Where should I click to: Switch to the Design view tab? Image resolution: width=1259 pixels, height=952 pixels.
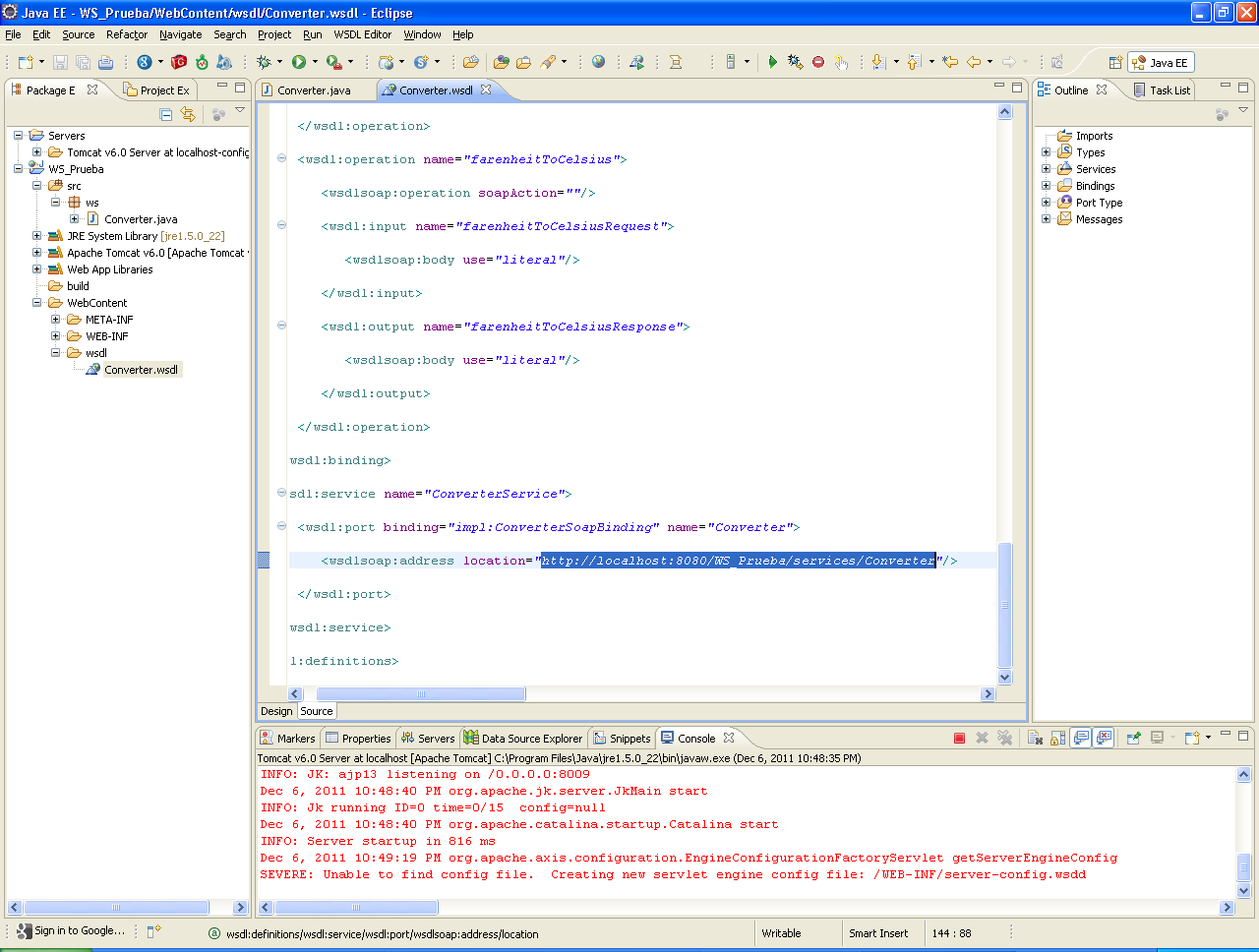tap(276, 711)
